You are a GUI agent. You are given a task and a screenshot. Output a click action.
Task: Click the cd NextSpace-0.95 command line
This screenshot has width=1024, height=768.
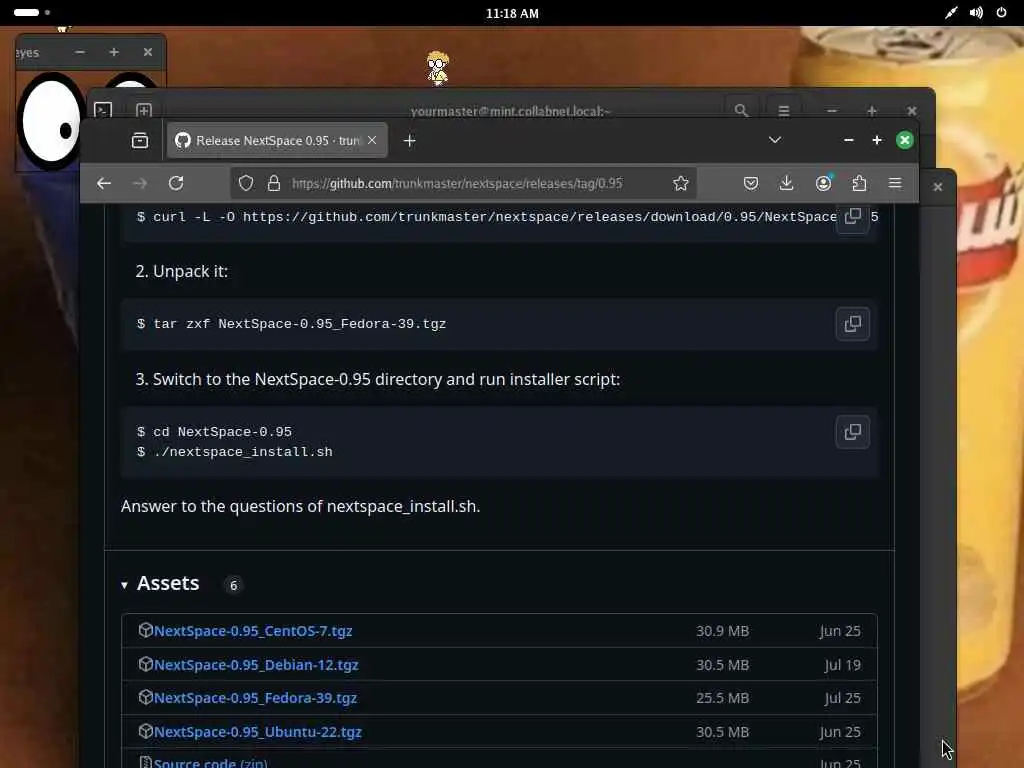[222, 432]
